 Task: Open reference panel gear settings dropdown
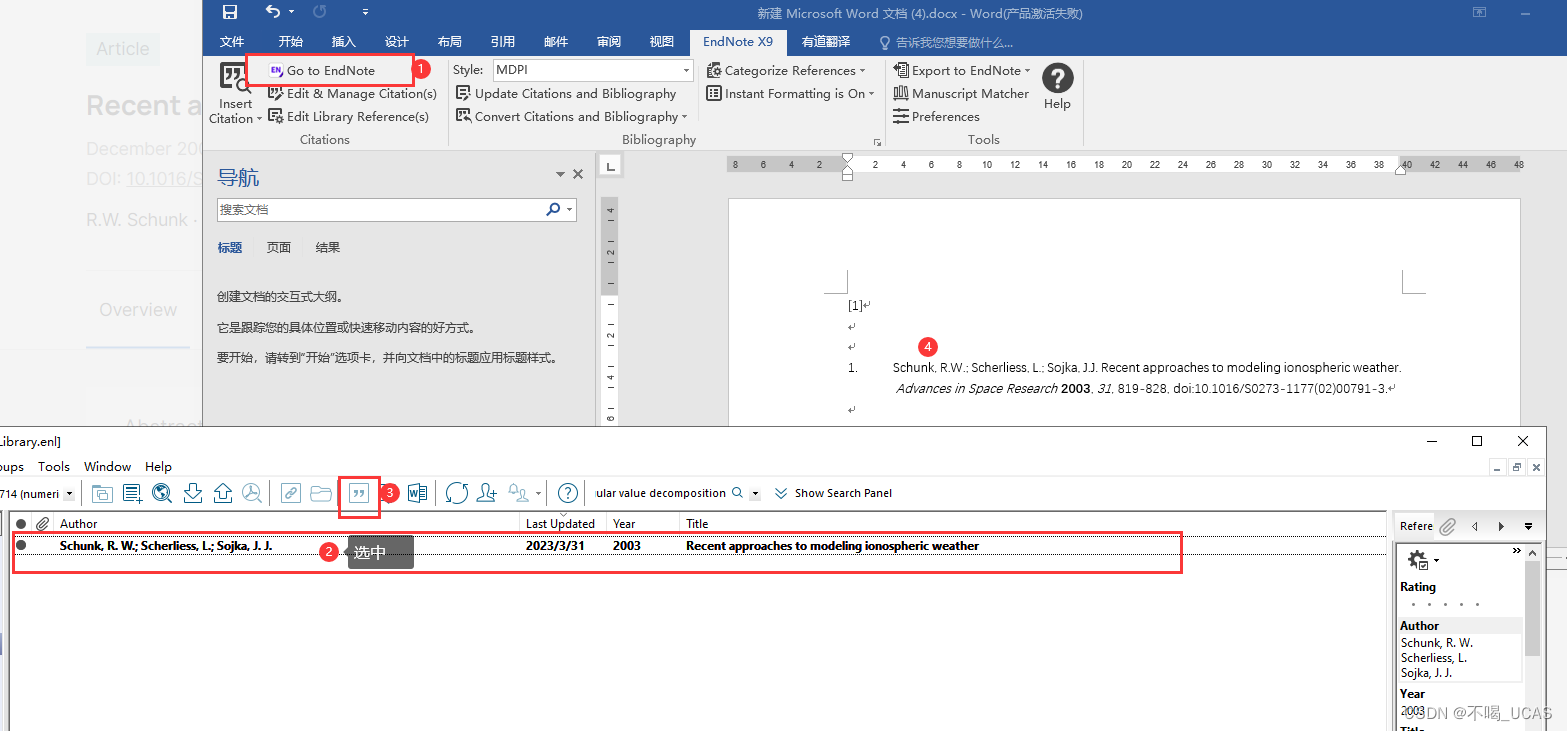[x=1423, y=560]
